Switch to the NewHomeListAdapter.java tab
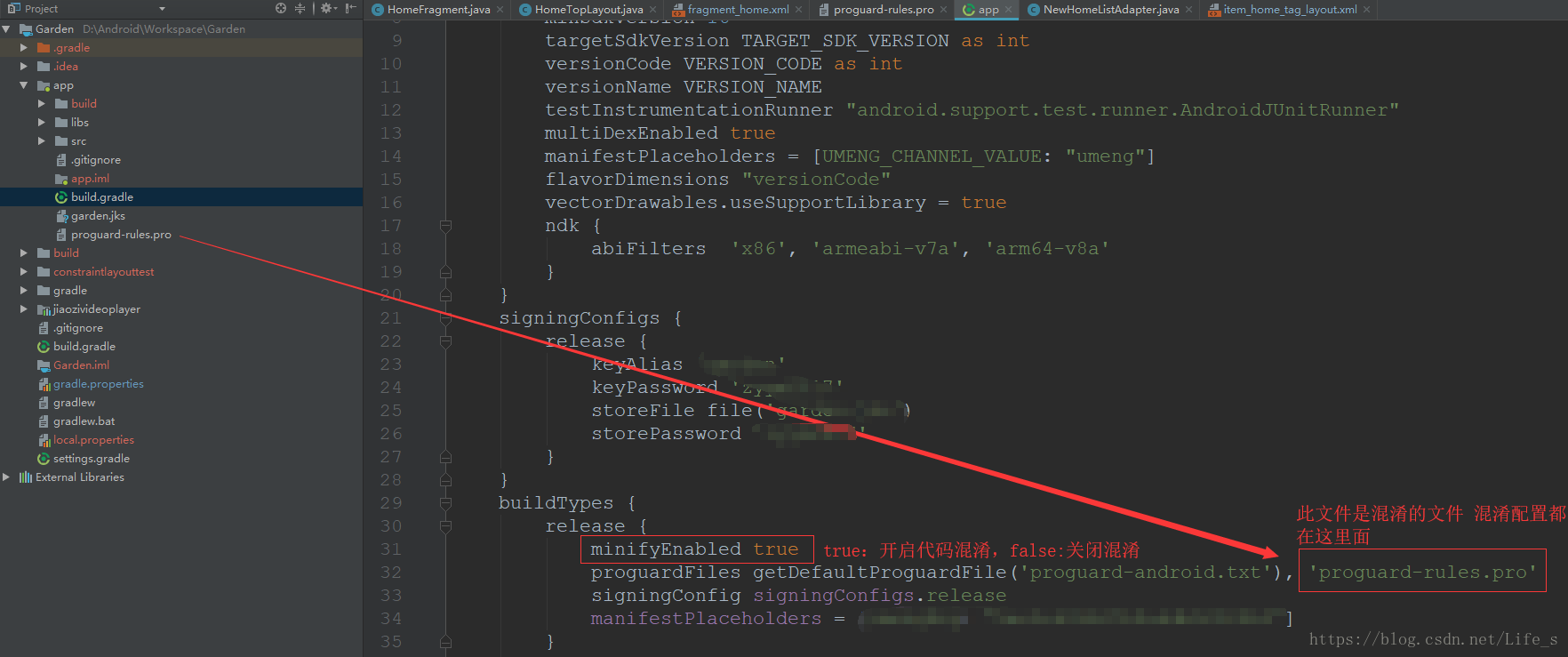 pyautogui.click(x=1110, y=10)
